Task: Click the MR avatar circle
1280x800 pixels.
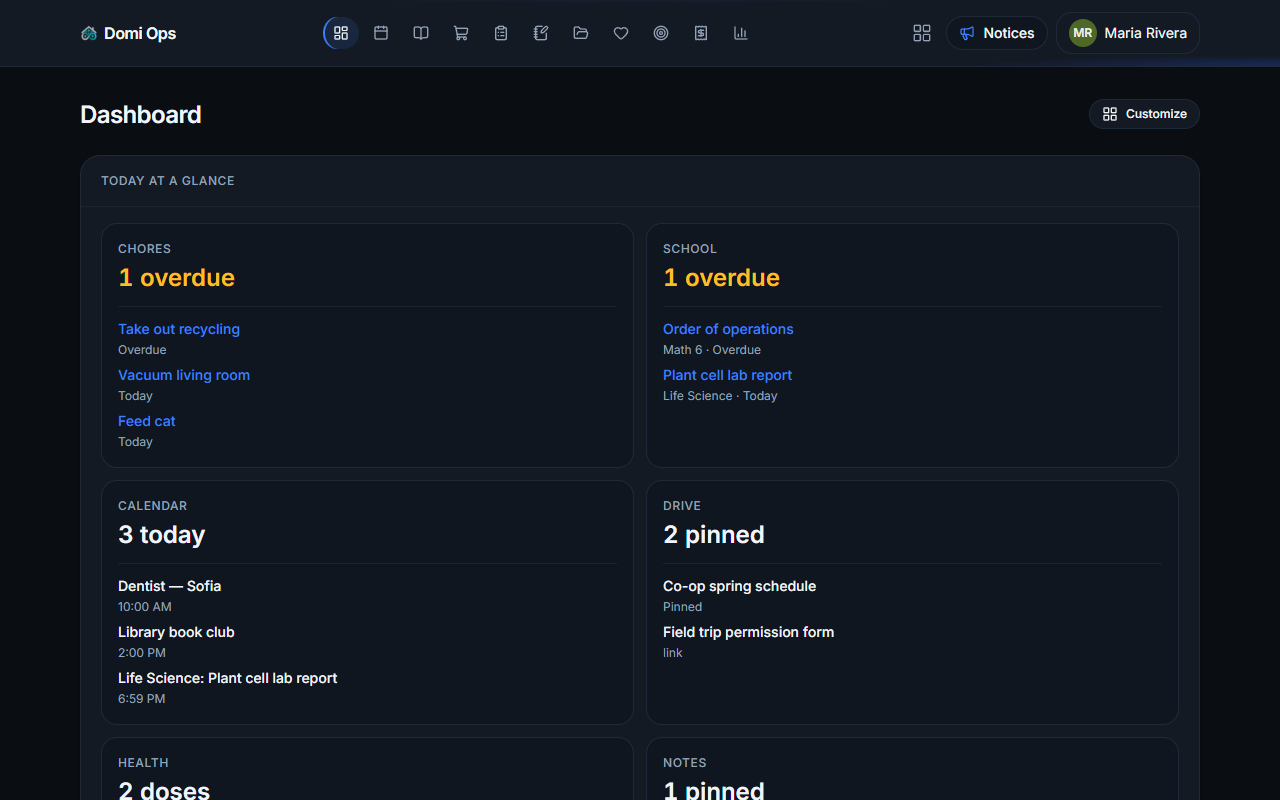Action: point(1083,33)
